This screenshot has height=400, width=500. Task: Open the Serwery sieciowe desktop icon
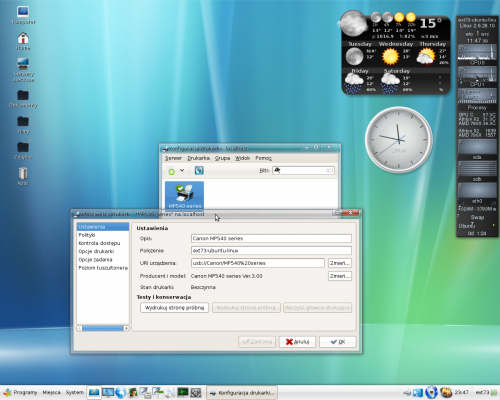pos(24,69)
